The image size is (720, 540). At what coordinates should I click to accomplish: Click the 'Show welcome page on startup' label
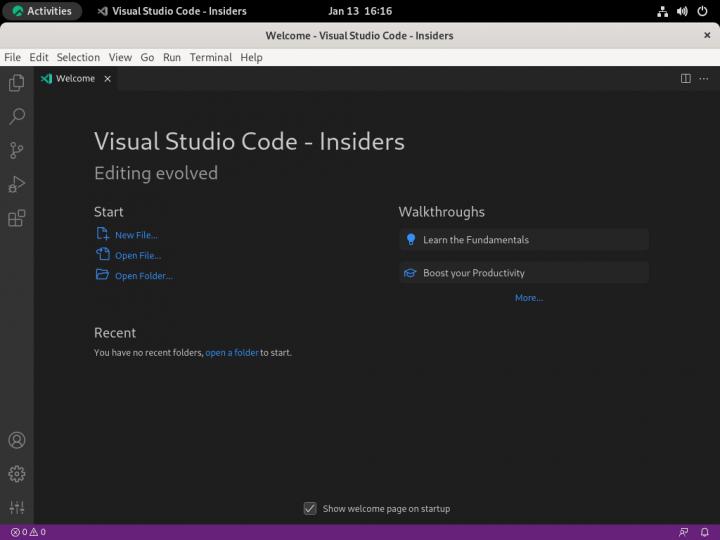tap(386, 509)
